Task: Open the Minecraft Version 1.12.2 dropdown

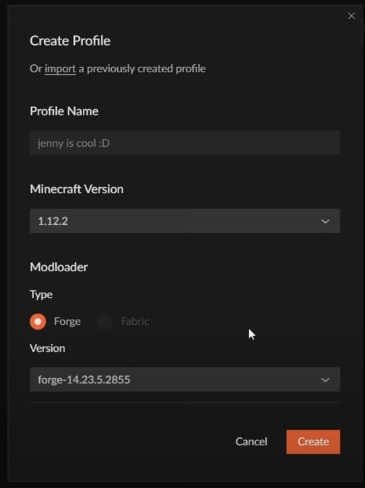Action: [185, 221]
